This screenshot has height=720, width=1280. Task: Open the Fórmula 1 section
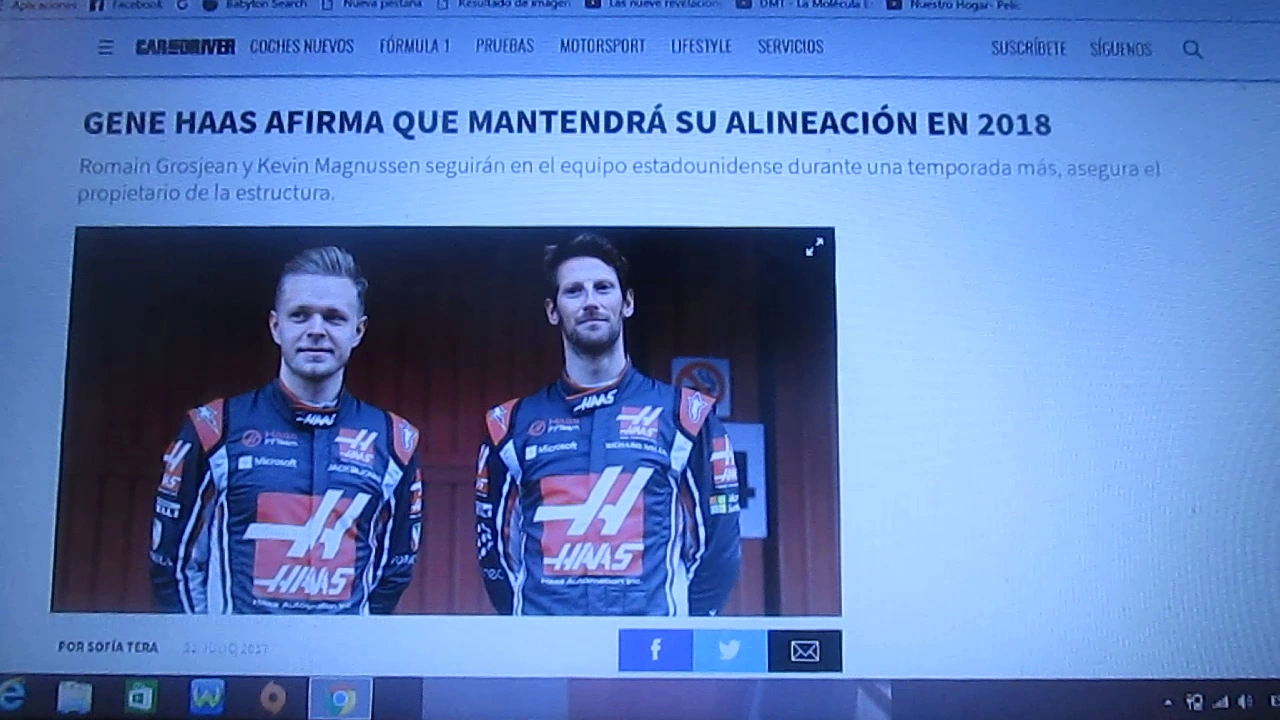[415, 46]
